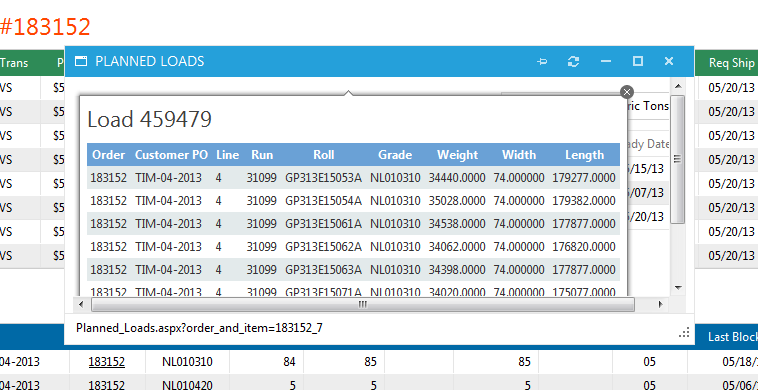Image resolution: width=758 pixels, height=390 pixels.
Task: Click the Load 459479 heading
Action: coord(149,119)
